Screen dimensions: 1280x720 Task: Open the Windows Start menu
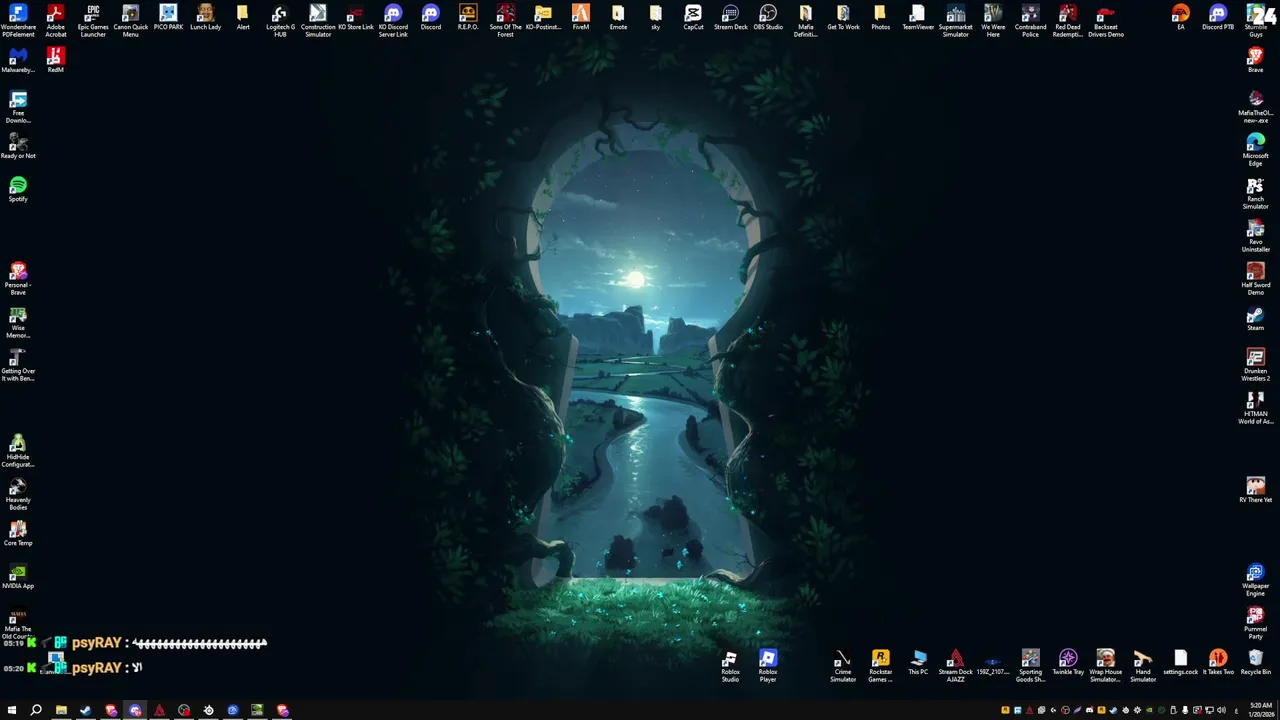(12, 710)
